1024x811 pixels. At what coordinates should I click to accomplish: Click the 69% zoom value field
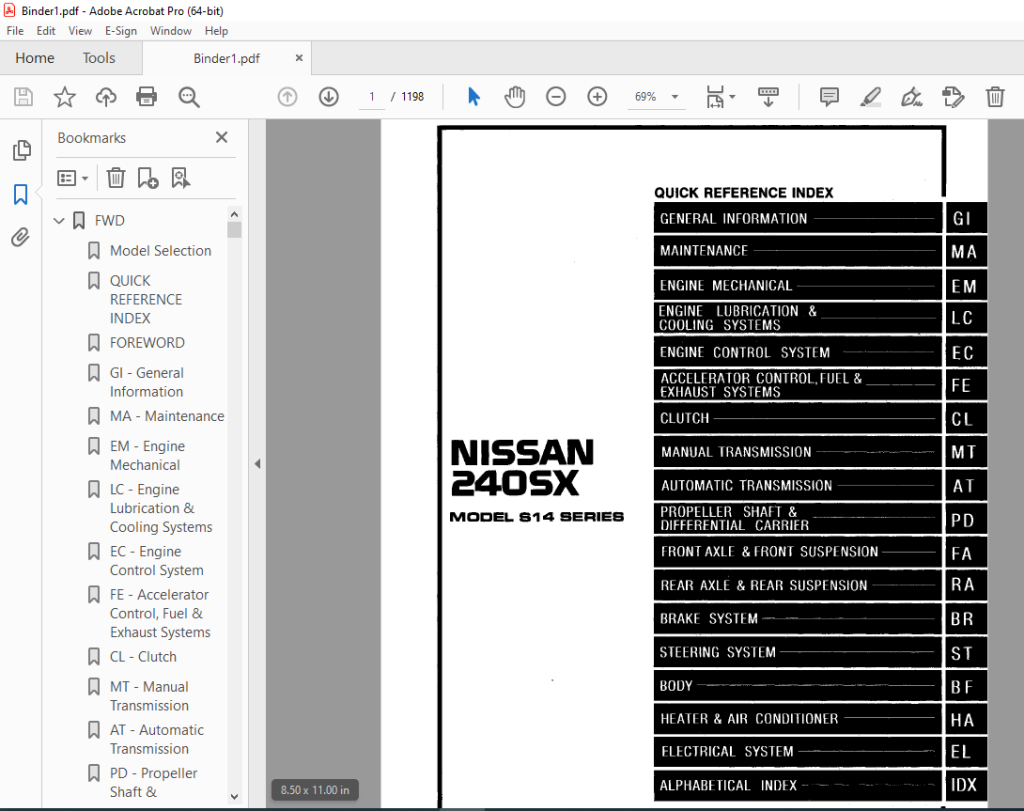645,97
